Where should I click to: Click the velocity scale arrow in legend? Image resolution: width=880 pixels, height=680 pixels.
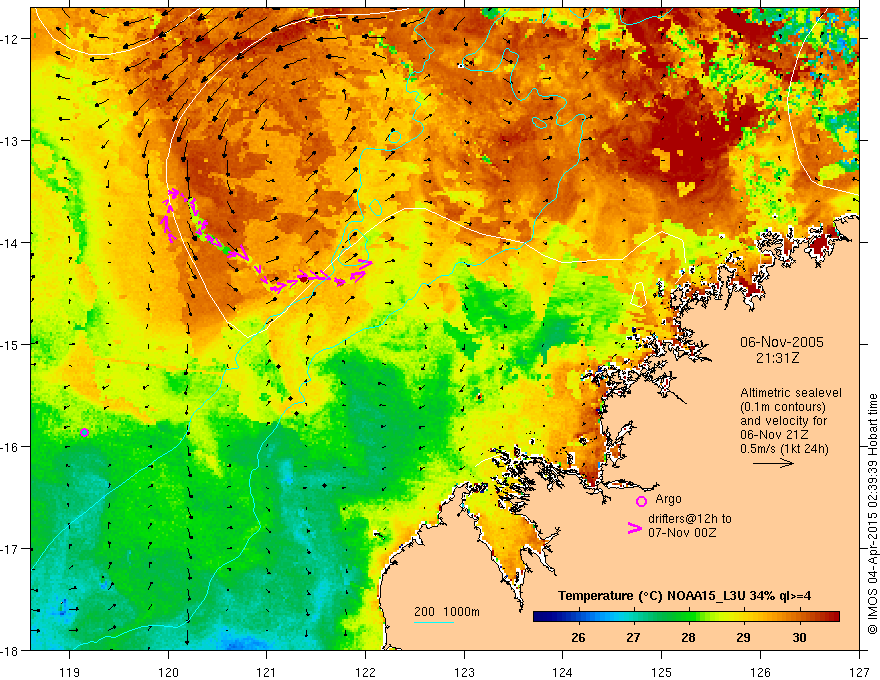(x=773, y=463)
